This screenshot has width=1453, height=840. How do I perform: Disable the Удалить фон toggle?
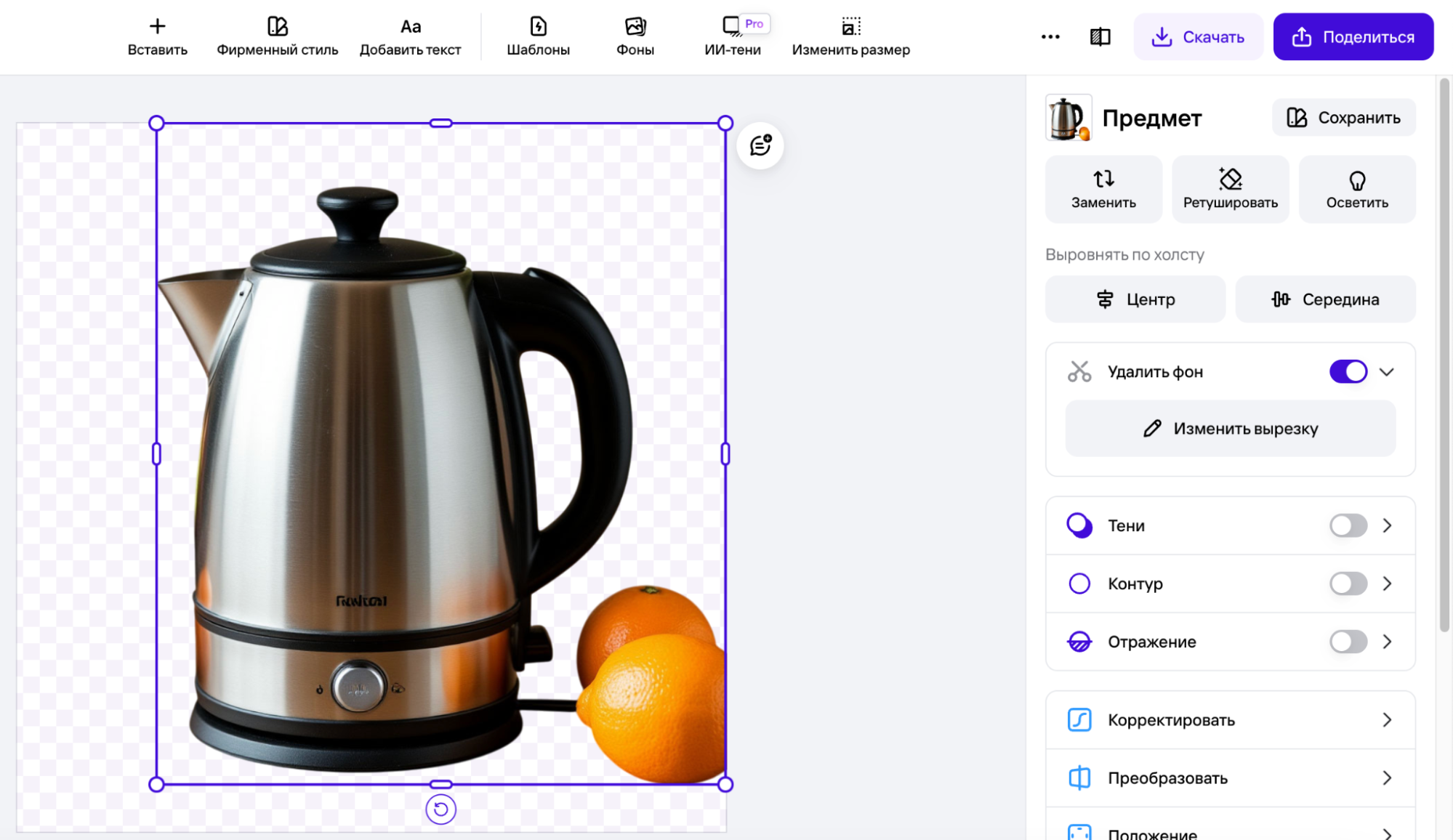[1348, 371]
